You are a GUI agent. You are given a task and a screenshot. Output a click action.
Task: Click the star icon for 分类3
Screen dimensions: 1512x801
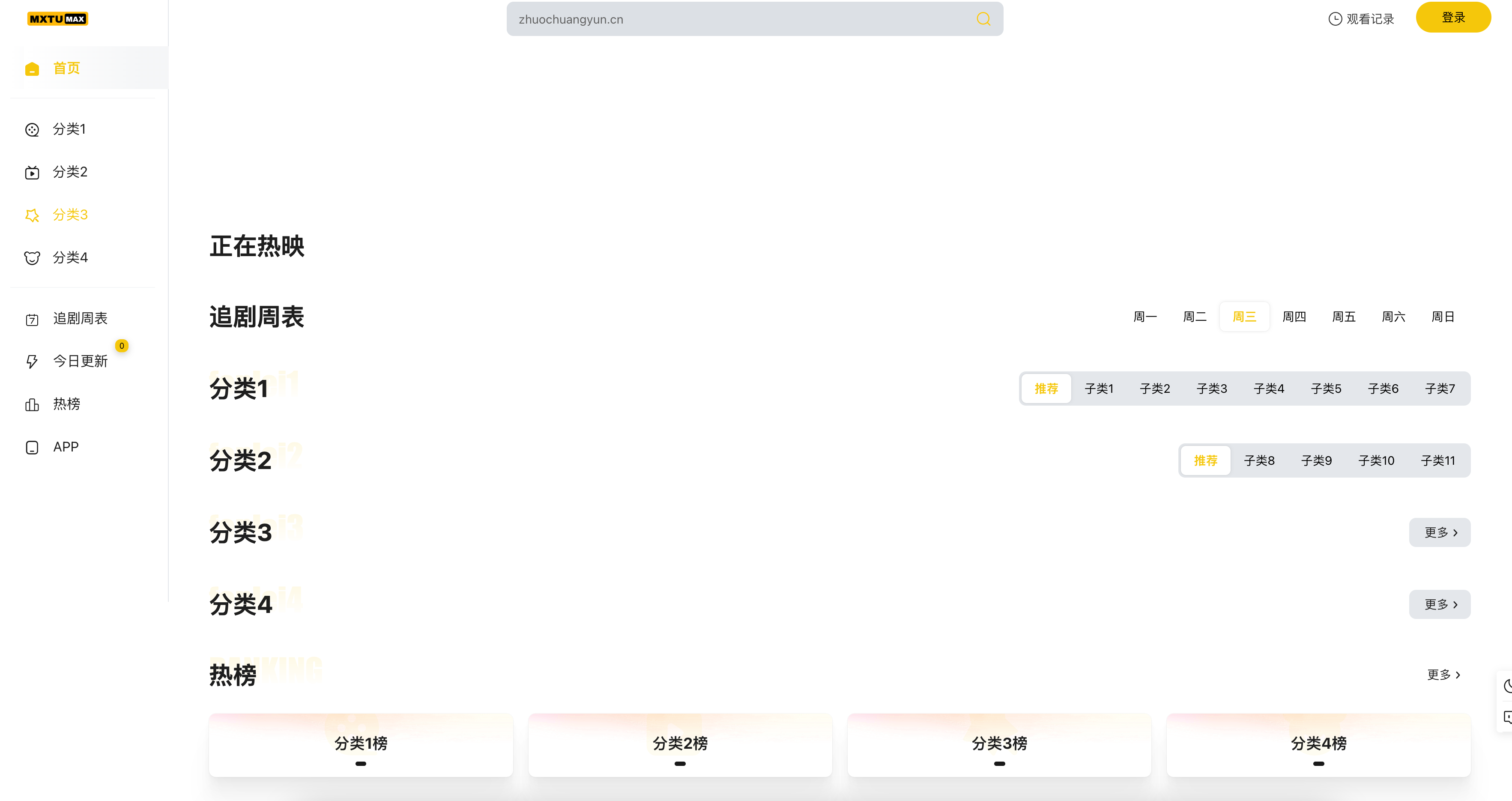tap(32, 215)
